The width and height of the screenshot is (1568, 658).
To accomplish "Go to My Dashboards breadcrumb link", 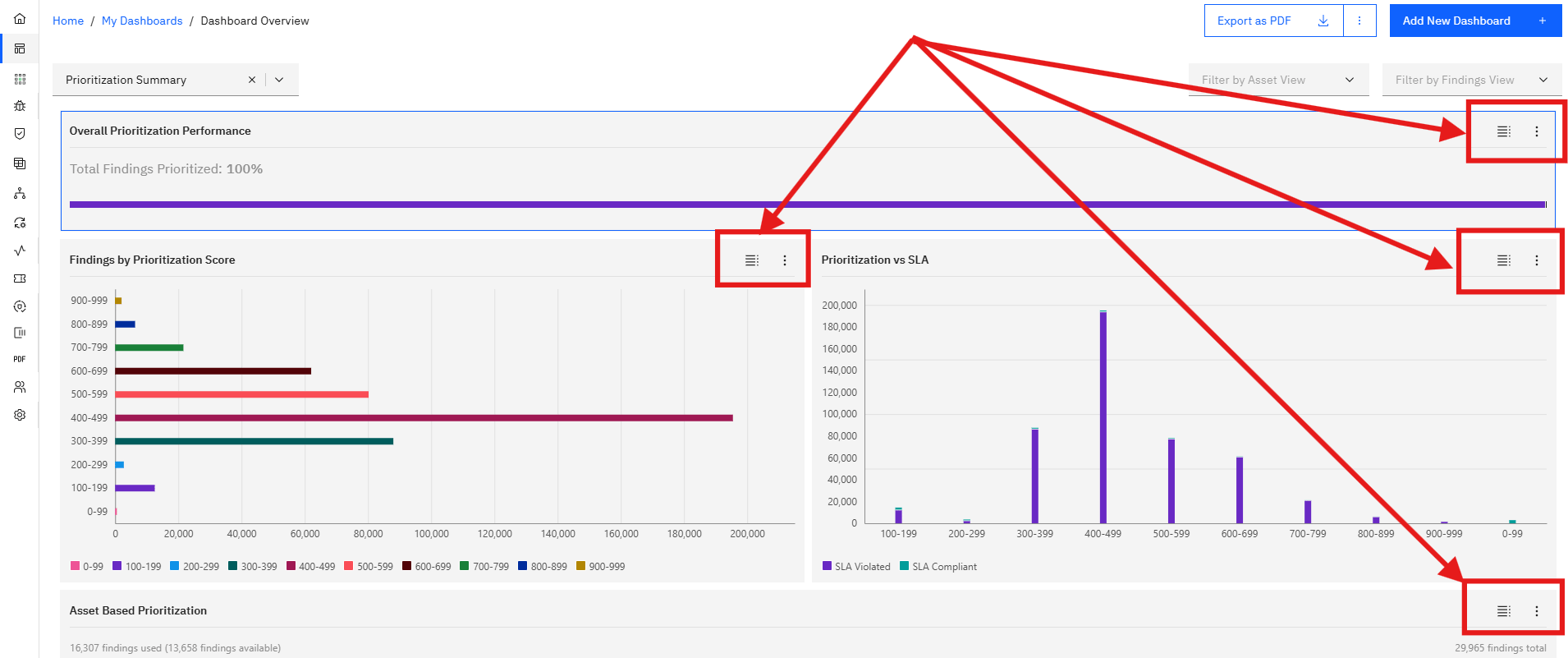I will coord(142,21).
